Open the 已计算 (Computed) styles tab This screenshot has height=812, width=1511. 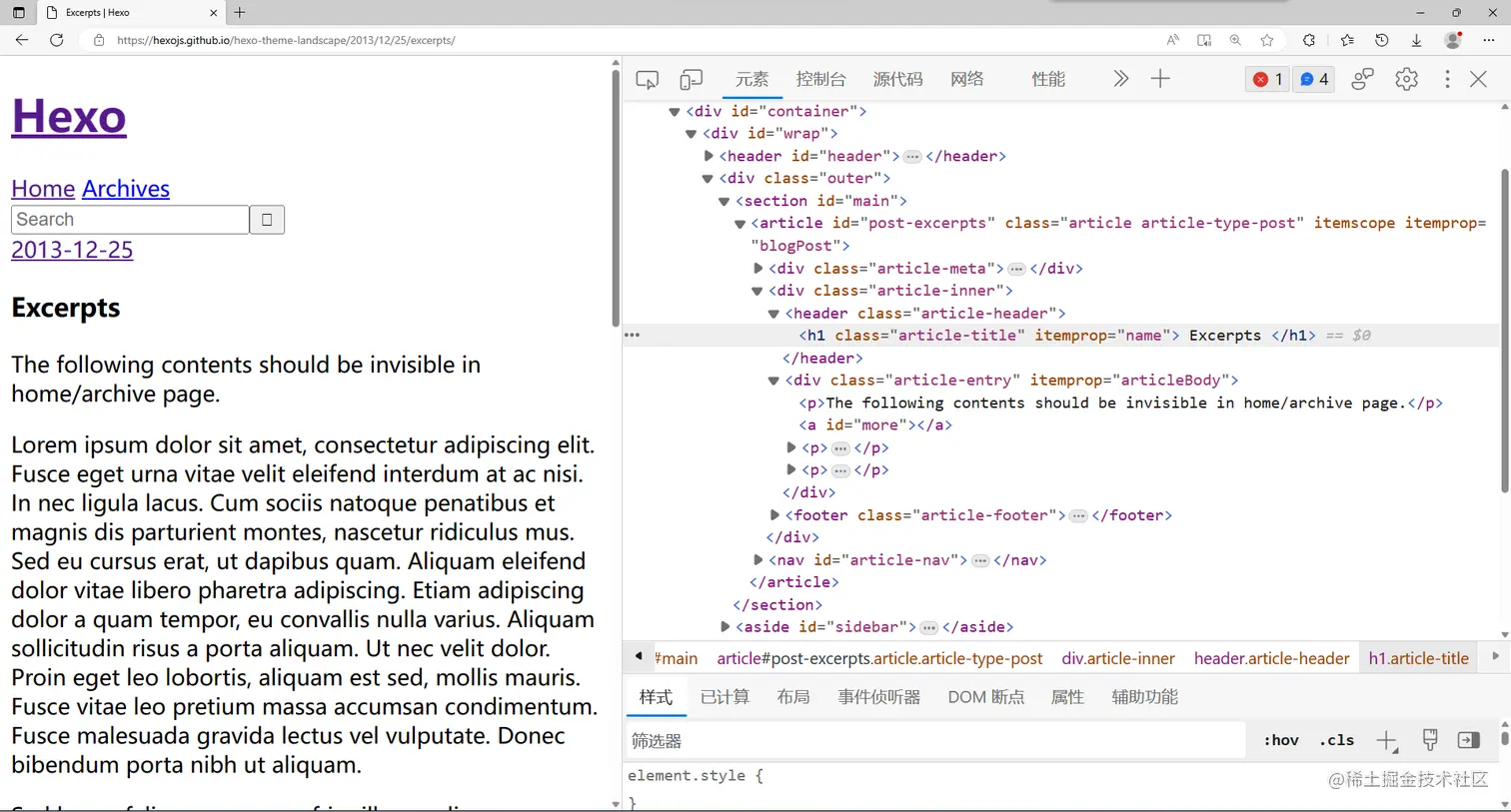click(x=725, y=697)
